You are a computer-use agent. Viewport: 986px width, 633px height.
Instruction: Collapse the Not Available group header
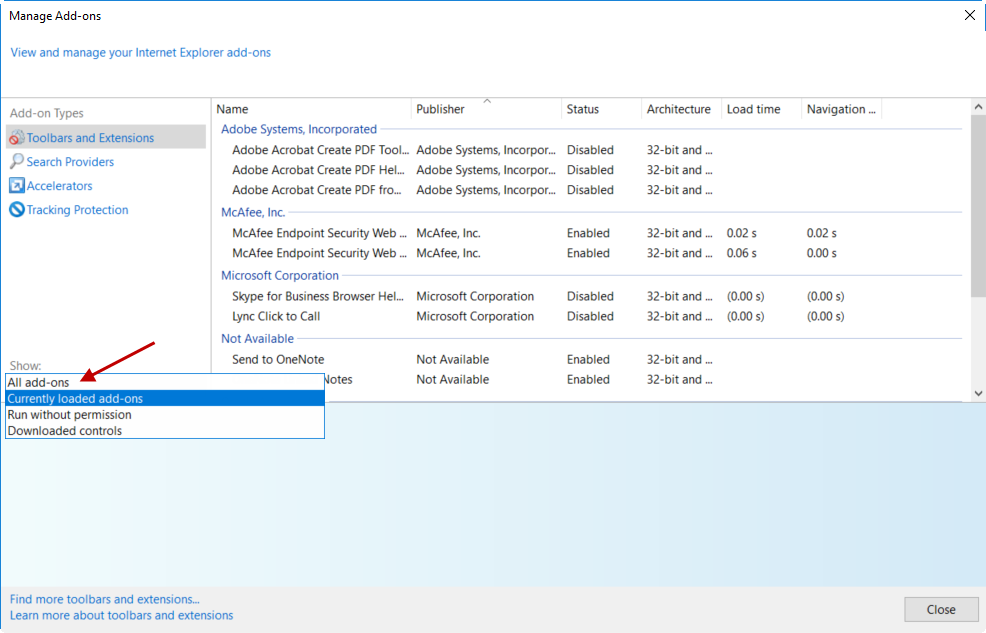pos(257,338)
